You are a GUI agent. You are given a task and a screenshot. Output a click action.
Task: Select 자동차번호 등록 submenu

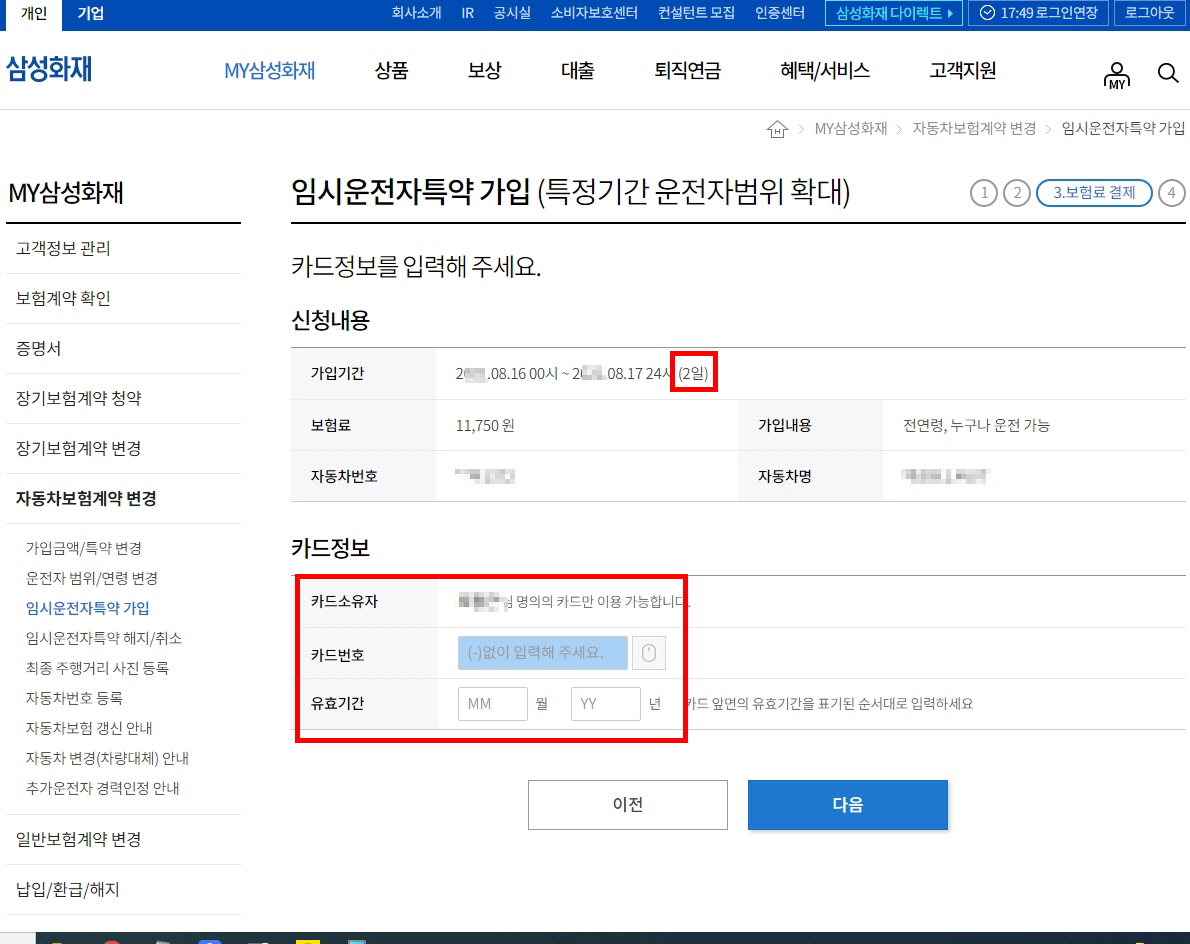(x=74, y=698)
